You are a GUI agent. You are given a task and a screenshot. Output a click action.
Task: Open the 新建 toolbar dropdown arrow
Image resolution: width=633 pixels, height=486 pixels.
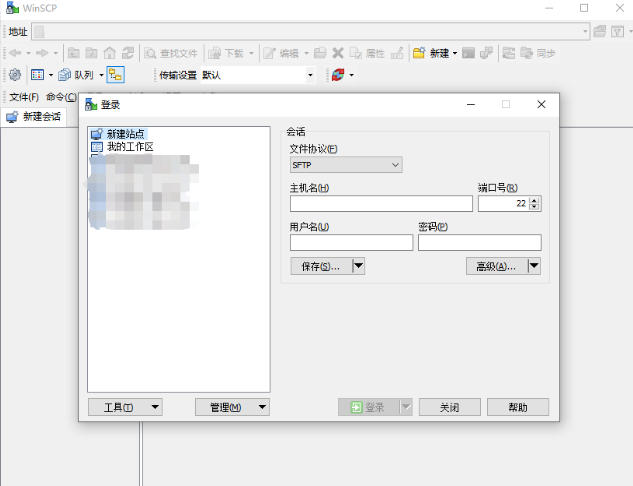tap(455, 53)
